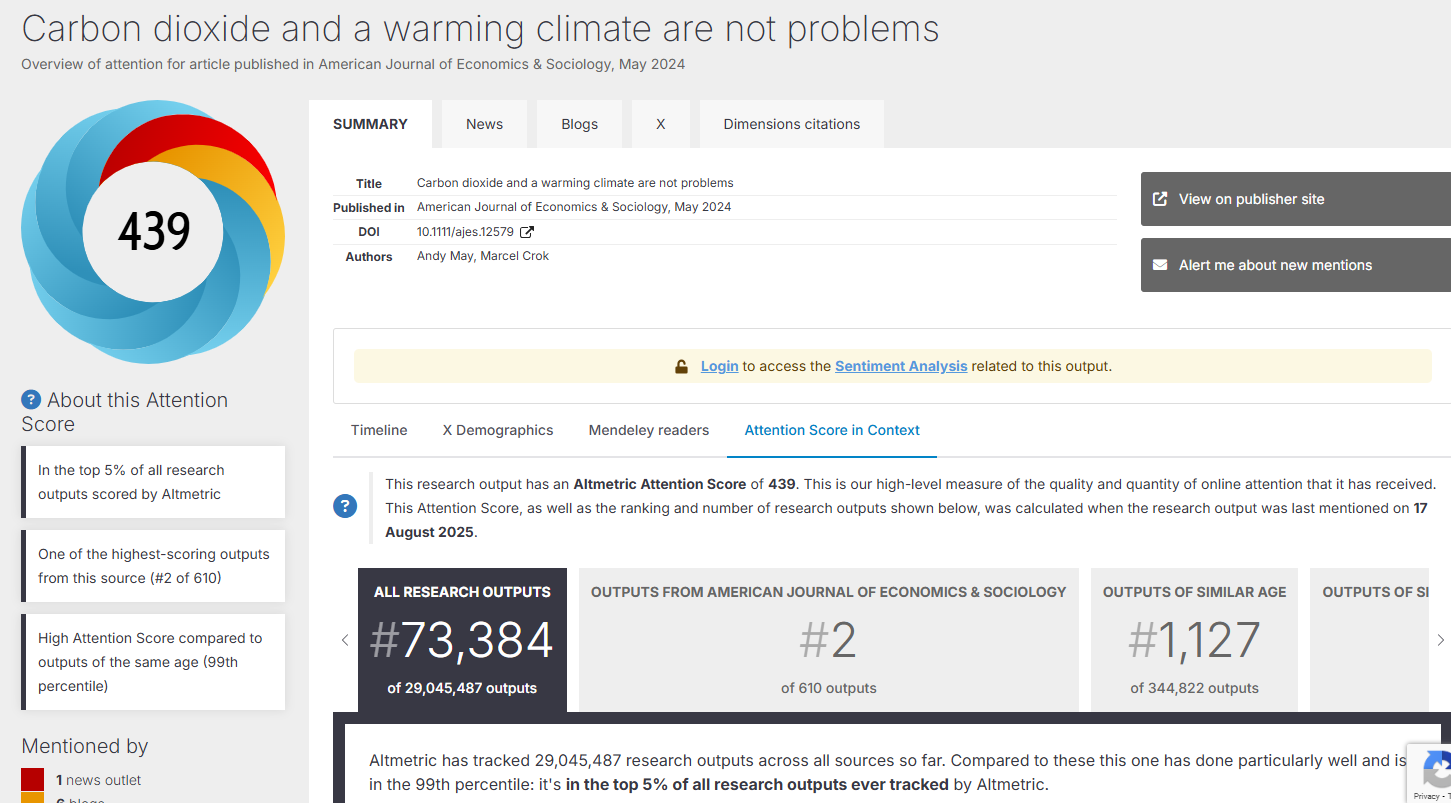The height and width of the screenshot is (803, 1451).
Task: Open the News tab
Action: point(484,124)
